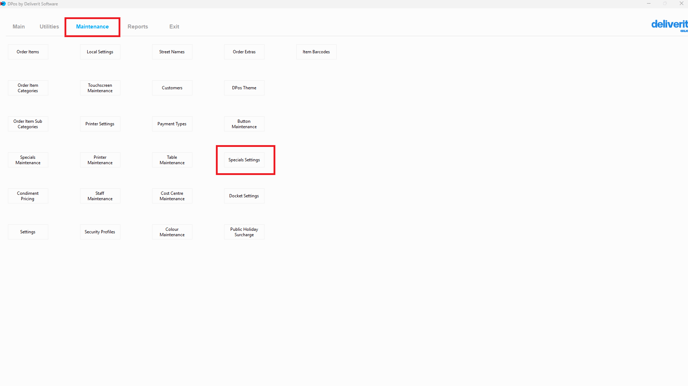Image resolution: width=688 pixels, height=386 pixels.
Task: Open the Customers button
Action: coord(172,88)
